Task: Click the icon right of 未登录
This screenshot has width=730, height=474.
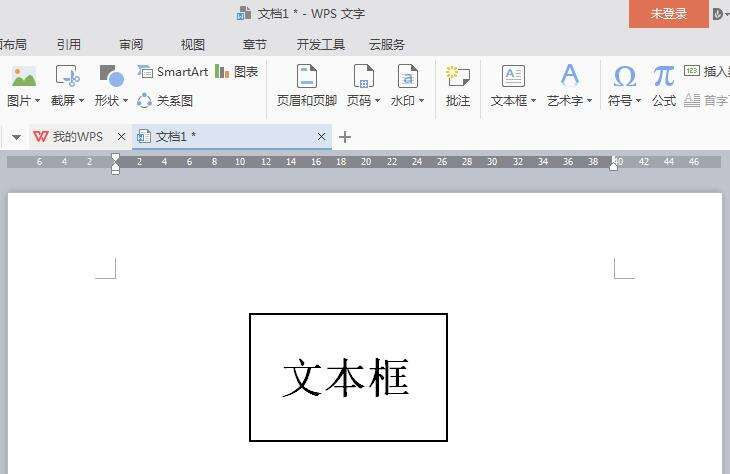Action: [718, 14]
